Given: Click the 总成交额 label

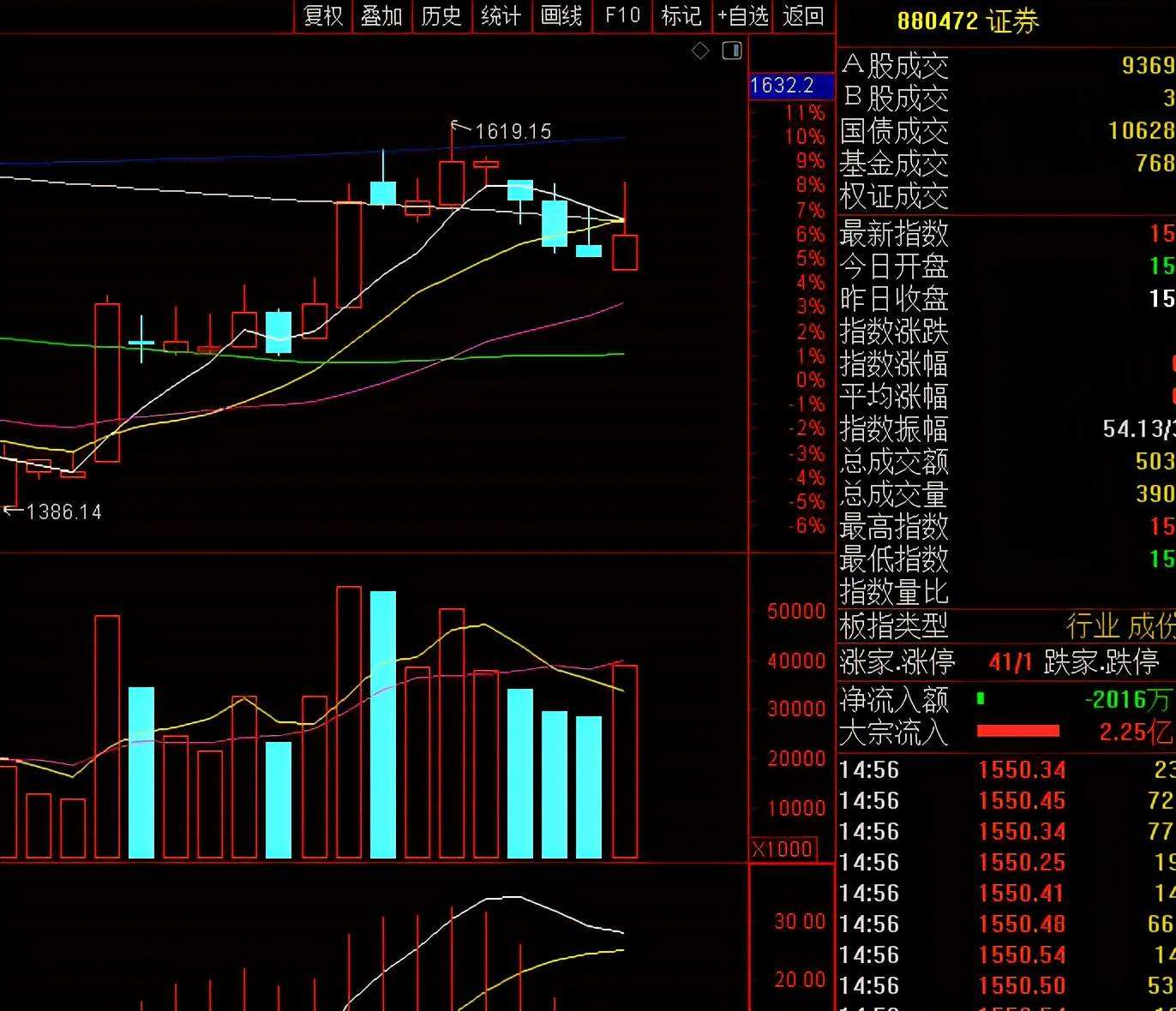Looking at the screenshot, I should [x=894, y=461].
